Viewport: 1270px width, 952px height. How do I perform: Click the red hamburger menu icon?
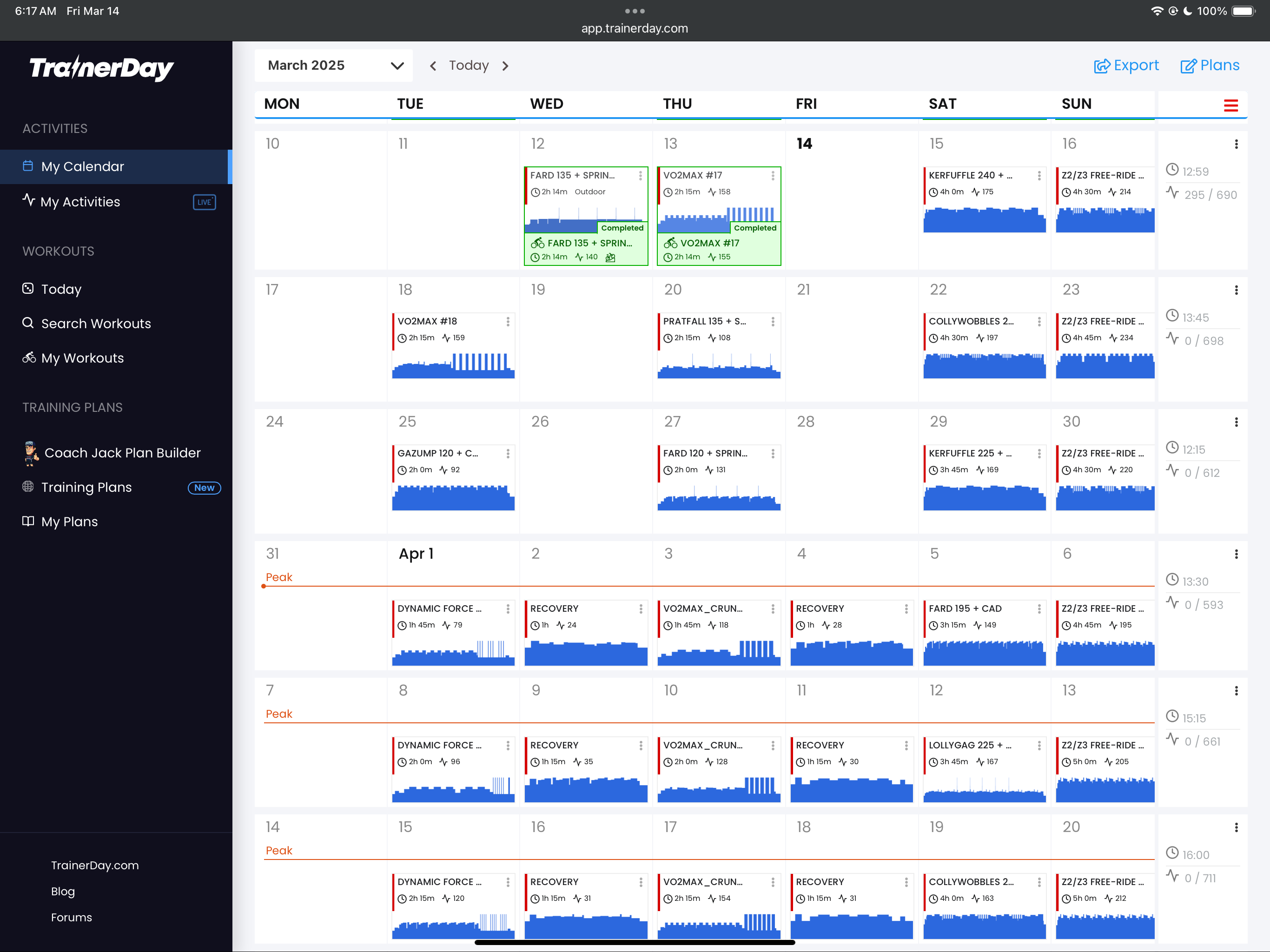pos(1230,105)
